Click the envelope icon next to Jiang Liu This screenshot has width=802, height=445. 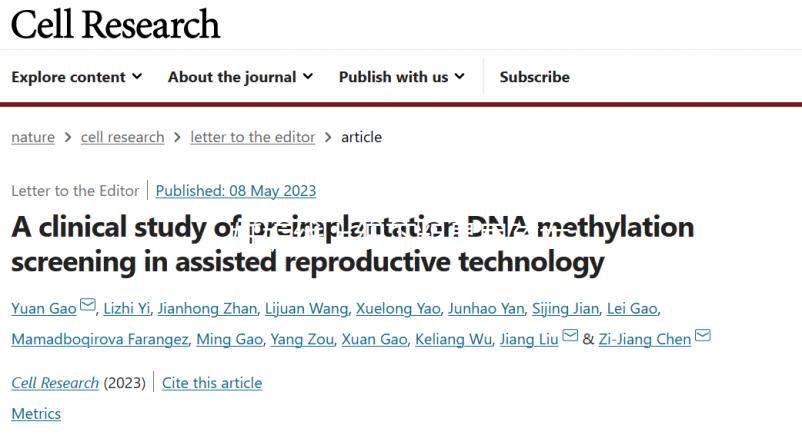click(570, 336)
